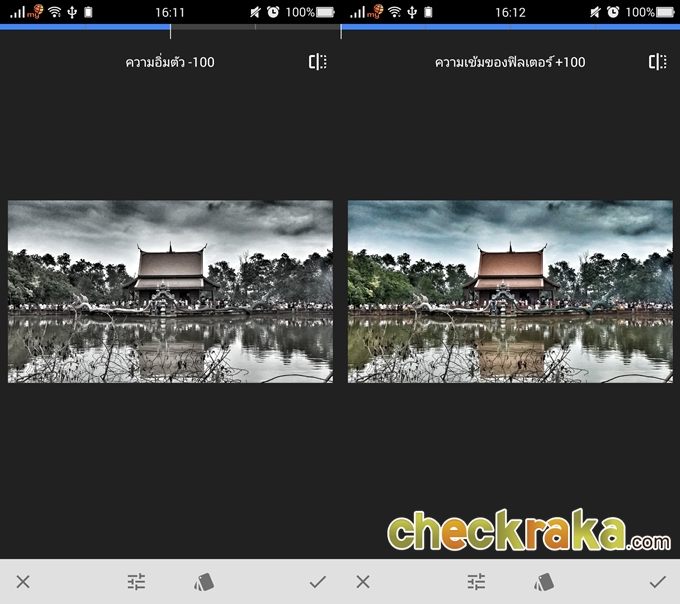Open filter styles icon in the 16:12 screen
680x604 pixels.
(544, 581)
